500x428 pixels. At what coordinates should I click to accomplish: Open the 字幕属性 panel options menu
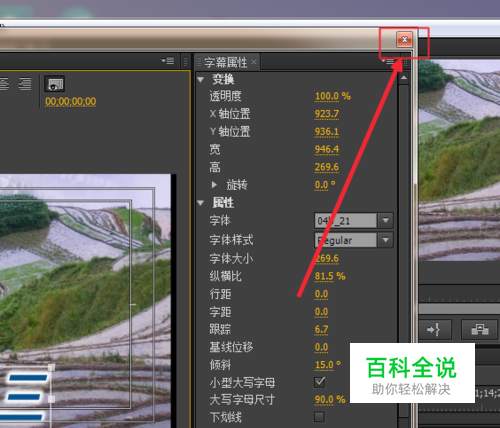[388, 61]
